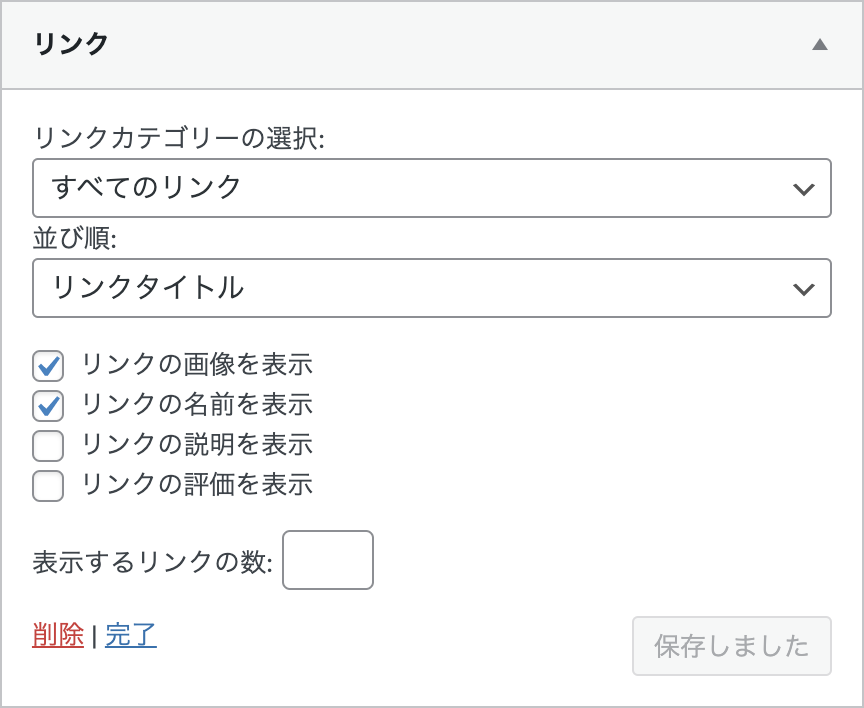
Task: Uncheck the リンクの名前を表示 checkbox
Action: 48,406
